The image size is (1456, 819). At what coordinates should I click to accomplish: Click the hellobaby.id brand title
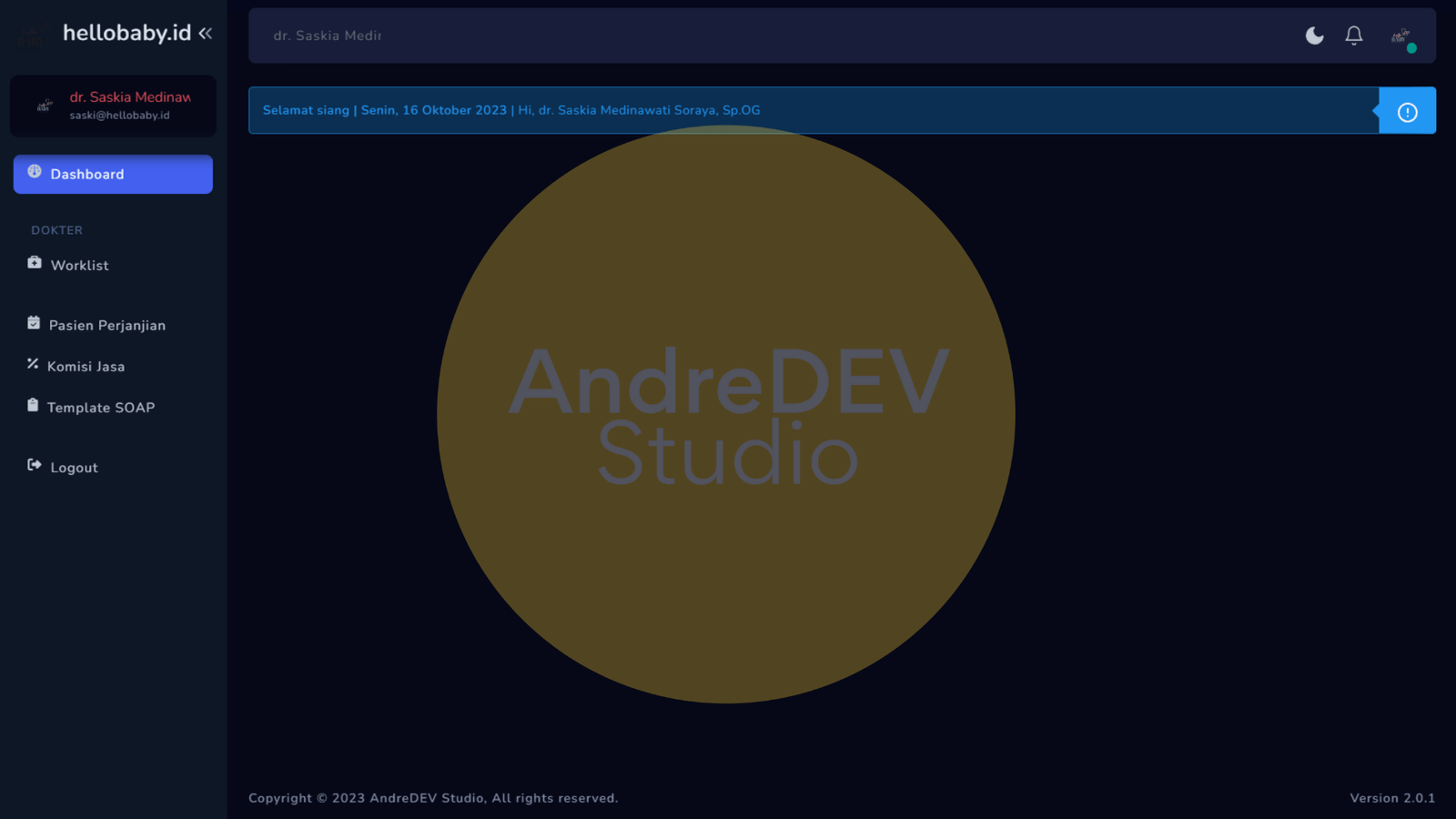point(126,34)
